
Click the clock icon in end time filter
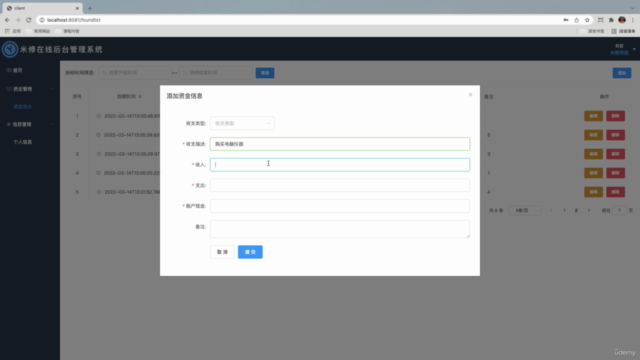(185, 73)
